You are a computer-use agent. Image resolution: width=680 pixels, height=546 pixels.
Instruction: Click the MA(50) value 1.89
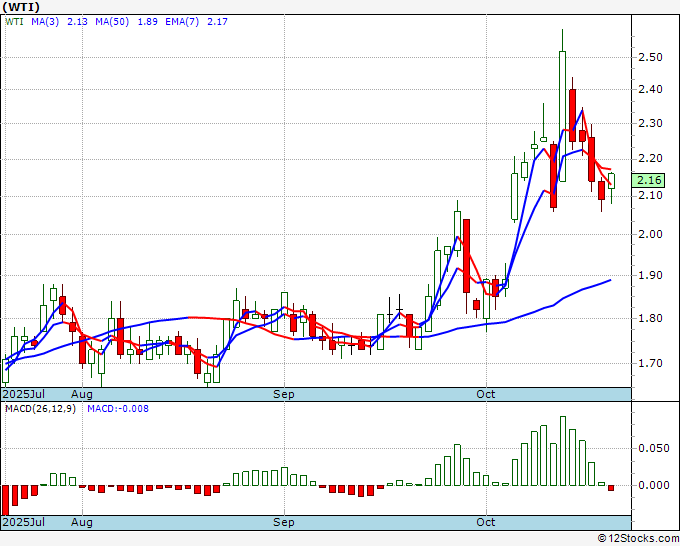147,22
